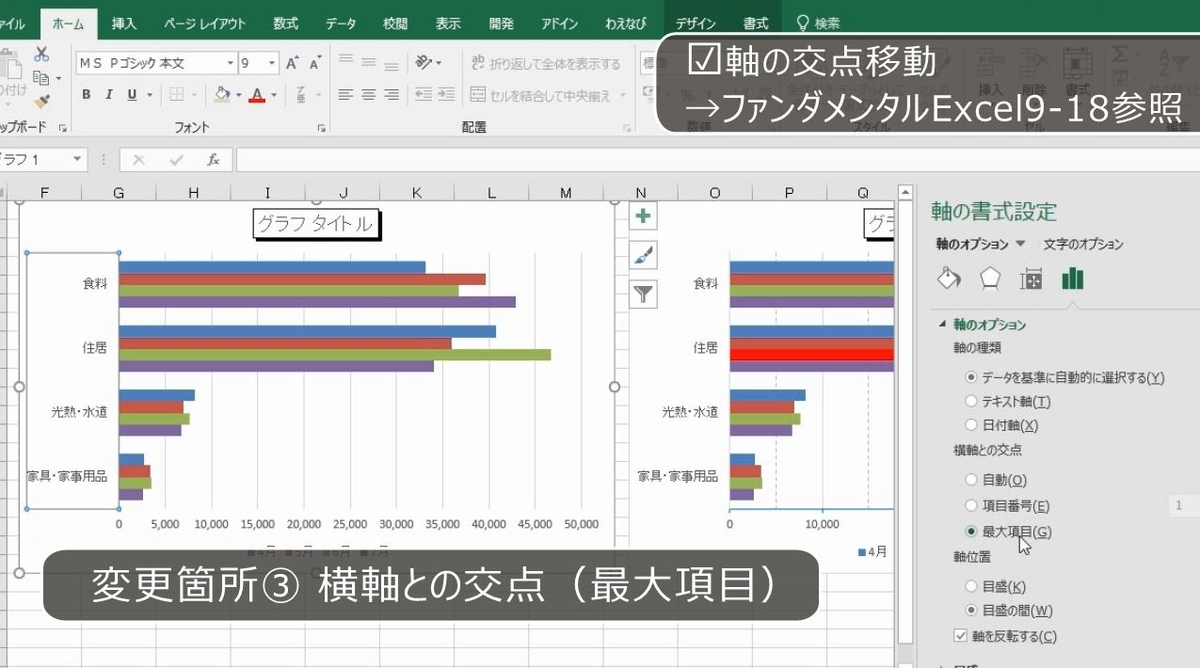This screenshot has width=1200, height=668.
Task: Open Chart Filters funnel button
Action: click(643, 293)
